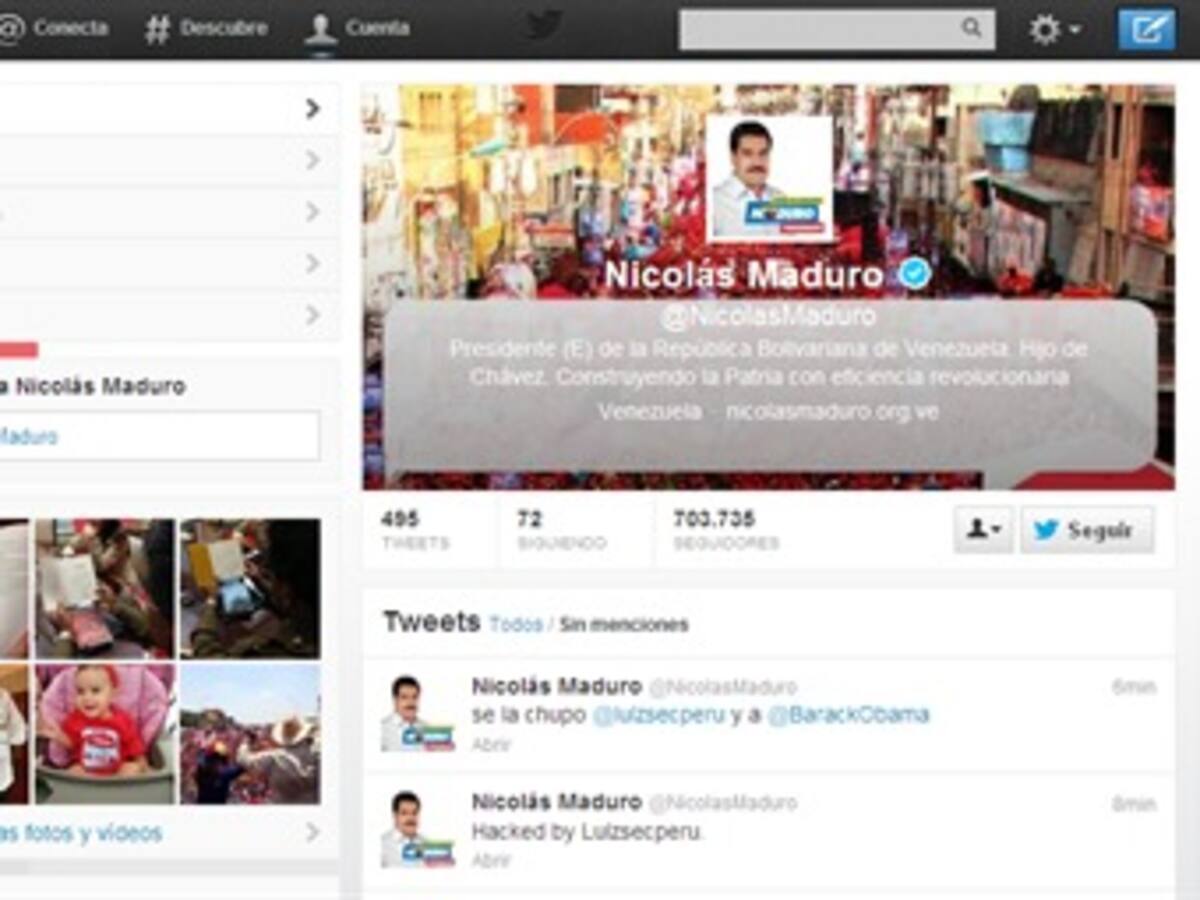Viewport: 1200px width, 900px height.
Task: Expand the first left sidebar chevron row
Action: point(168,108)
